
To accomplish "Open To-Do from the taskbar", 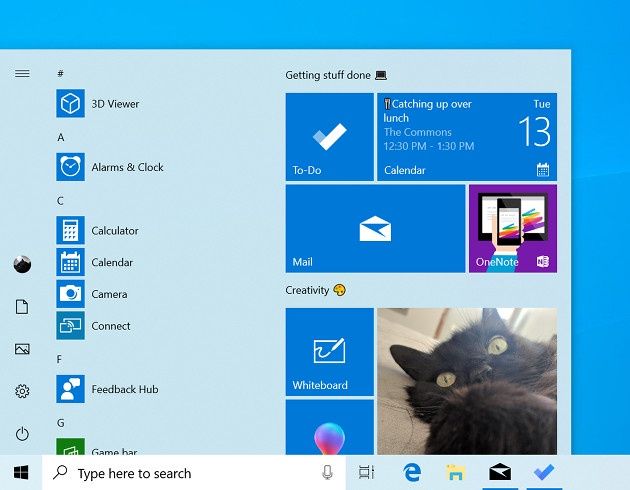I will 544,473.
